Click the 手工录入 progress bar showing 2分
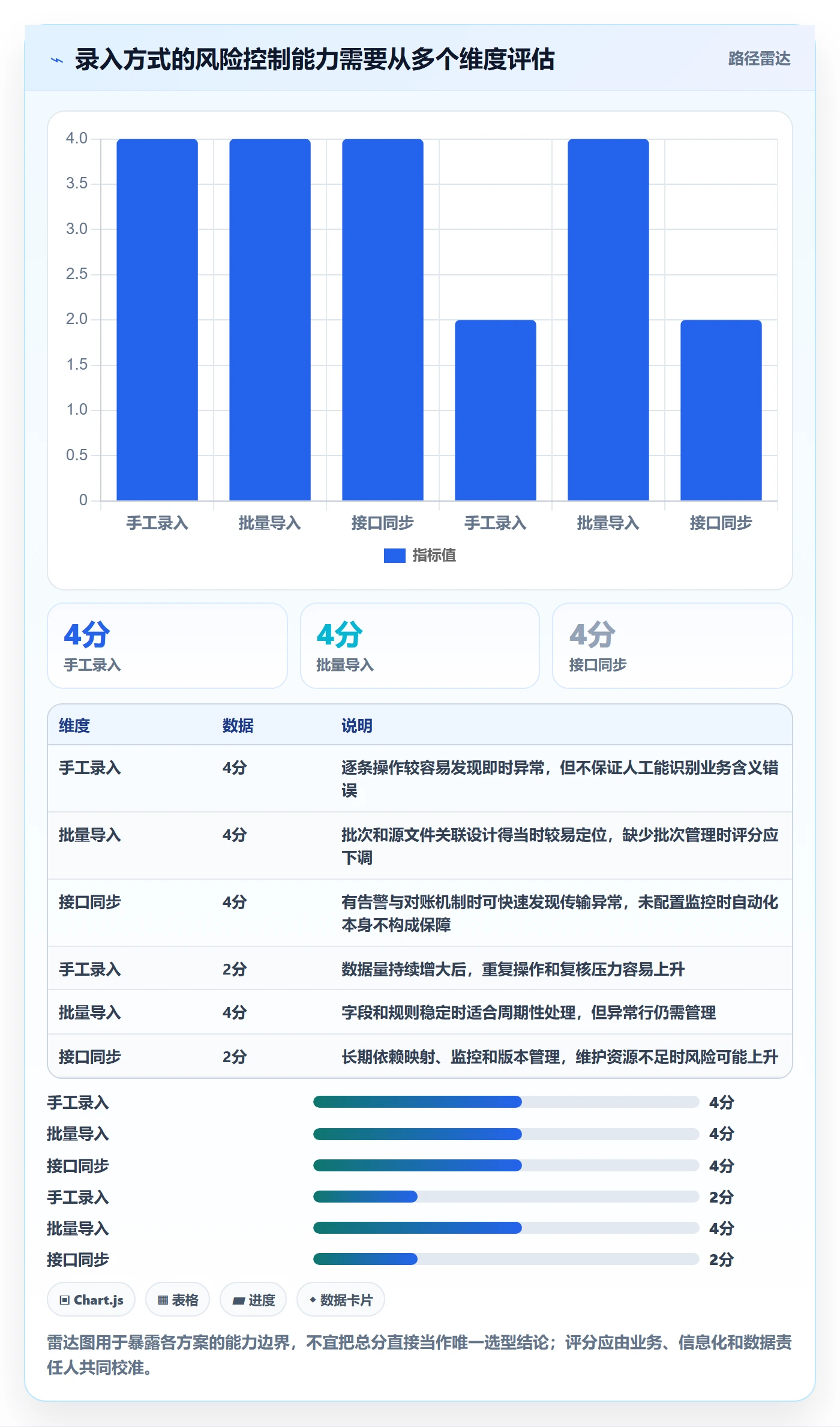 click(506, 1197)
